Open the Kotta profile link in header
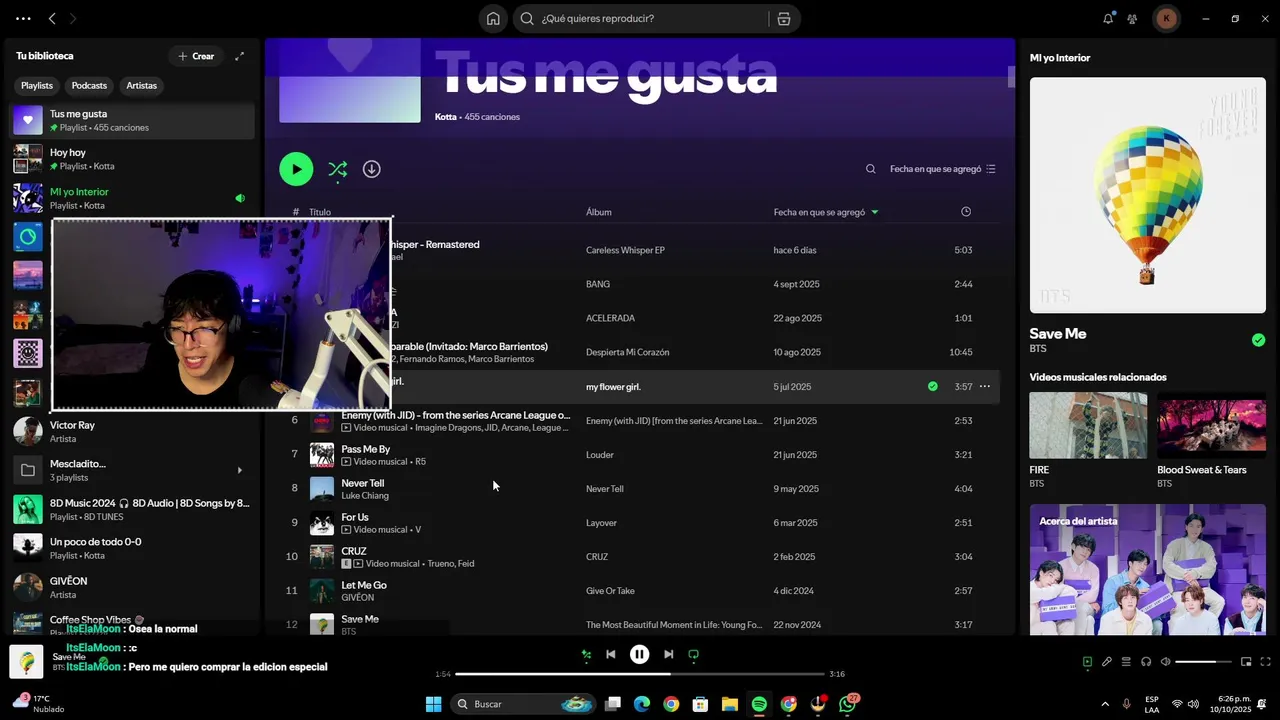This screenshot has width=1280, height=720. coord(445,117)
